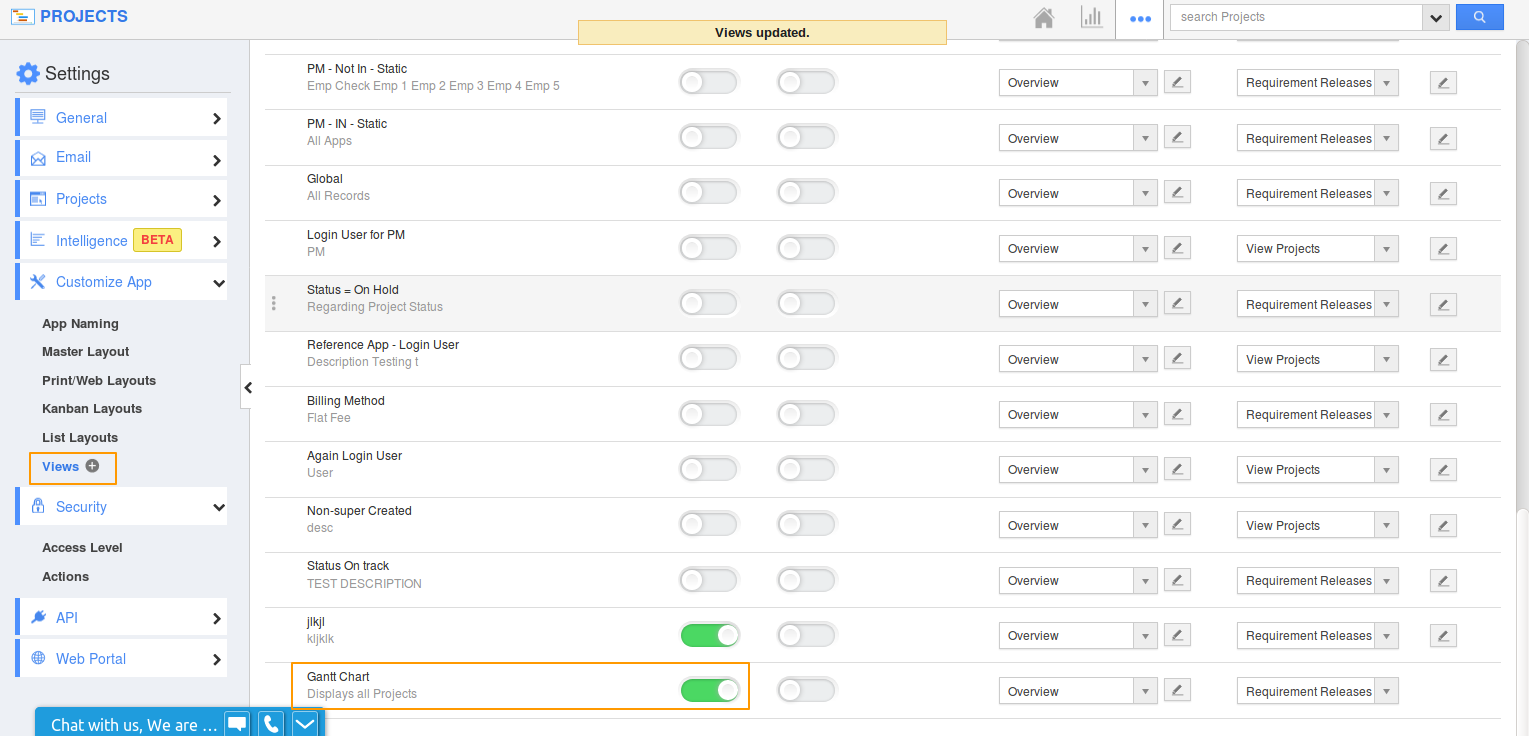Click the phone icon in chat widget

click(x=270, y=723)
